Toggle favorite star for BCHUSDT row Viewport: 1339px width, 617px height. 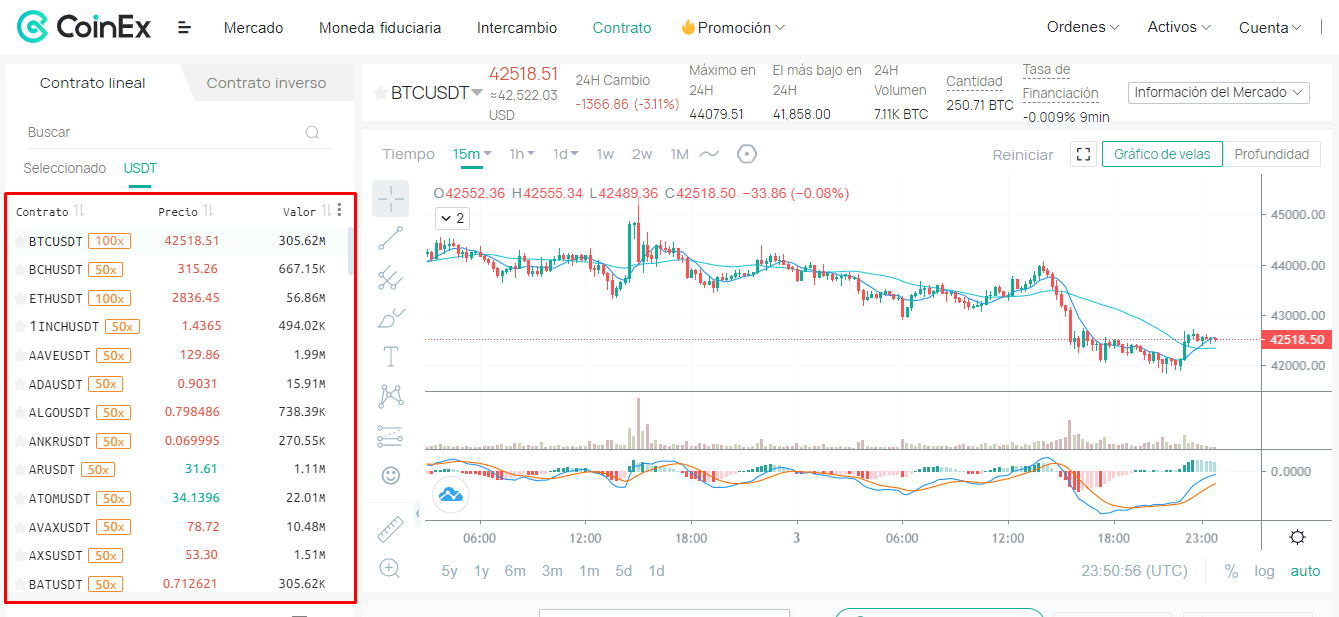[x=19, y=269]
